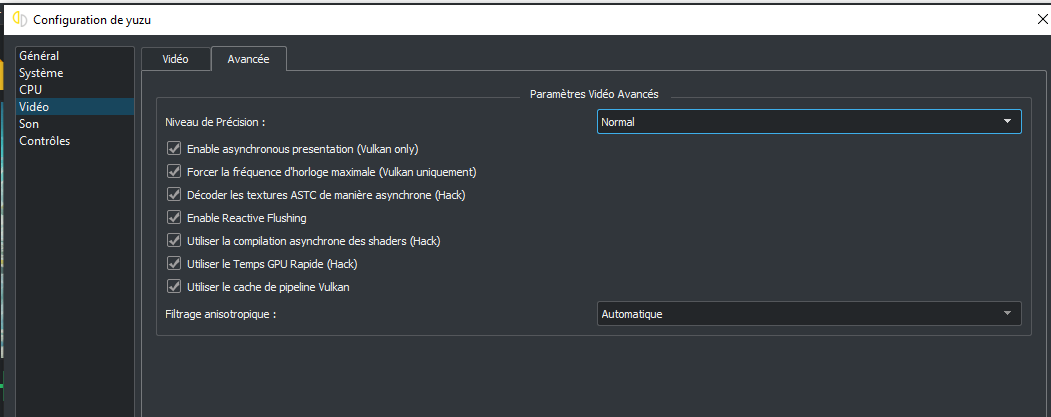Select the Vidéo sidebar category

34,107
